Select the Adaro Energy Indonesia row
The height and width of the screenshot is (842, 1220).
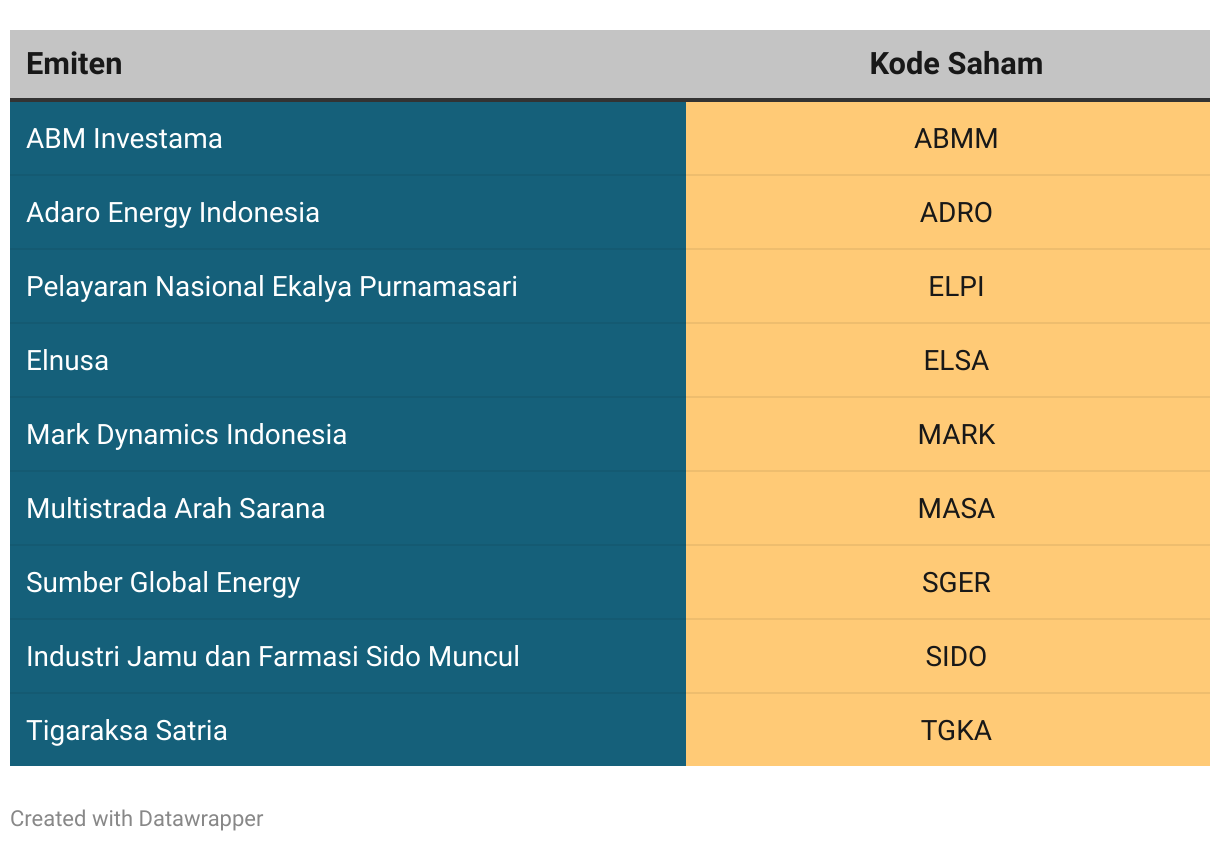(x=610, y=212)
